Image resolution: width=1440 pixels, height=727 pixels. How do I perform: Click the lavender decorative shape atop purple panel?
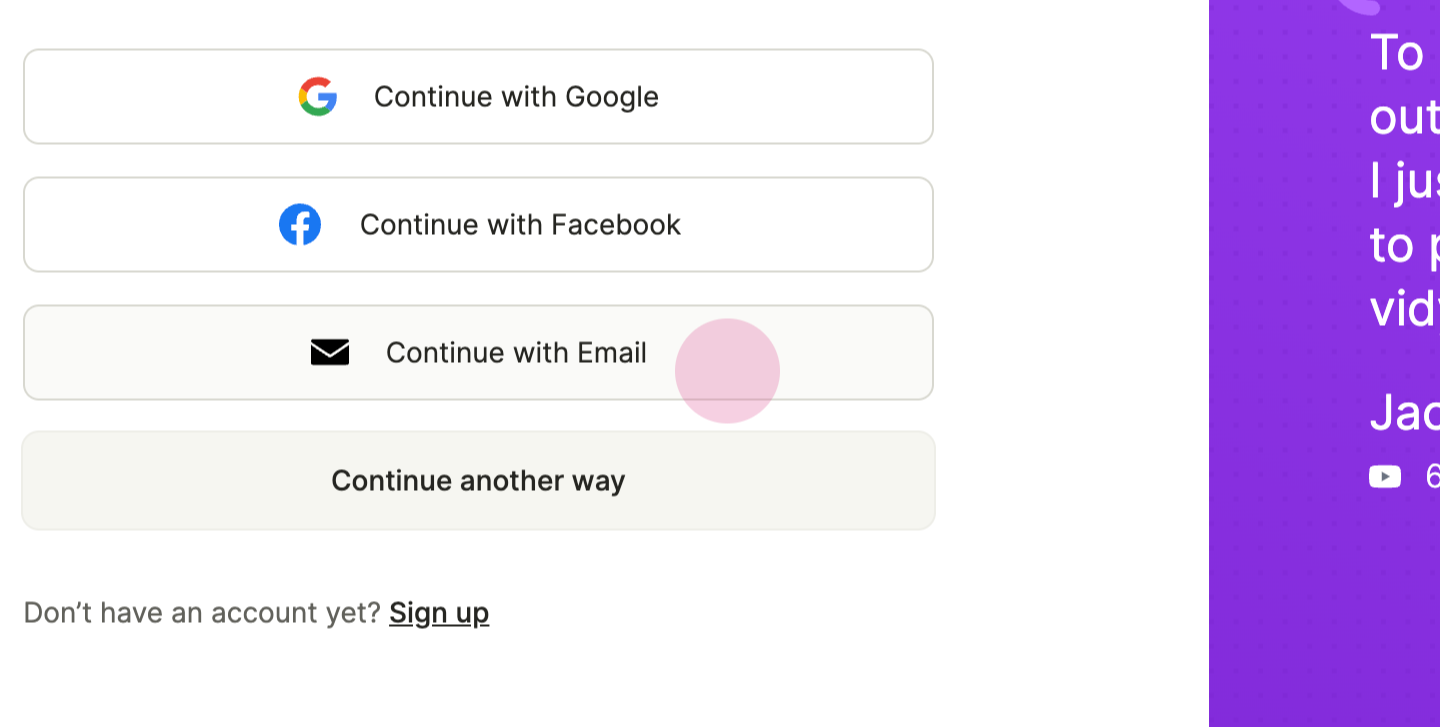pos(1358,6)
